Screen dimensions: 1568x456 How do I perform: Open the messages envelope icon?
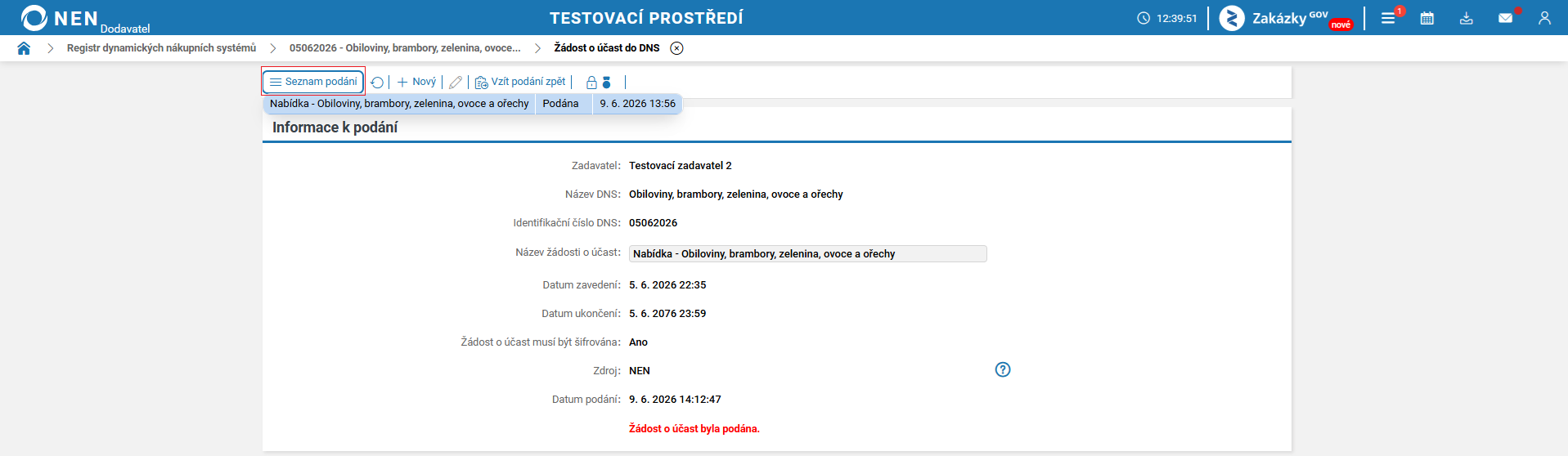pos(1505,18)
